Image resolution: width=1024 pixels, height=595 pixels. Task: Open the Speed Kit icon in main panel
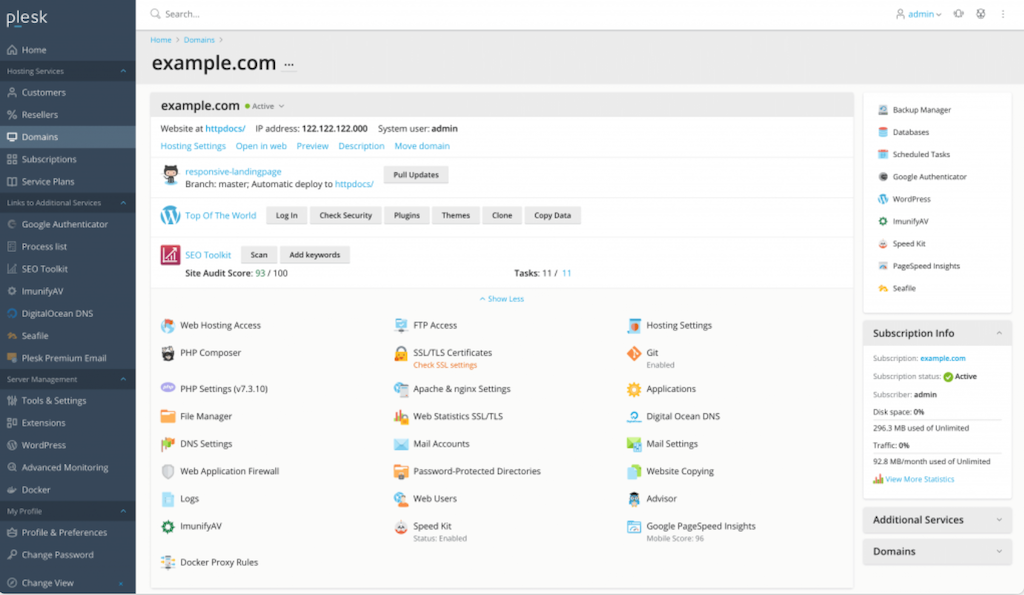coord(401,527)
